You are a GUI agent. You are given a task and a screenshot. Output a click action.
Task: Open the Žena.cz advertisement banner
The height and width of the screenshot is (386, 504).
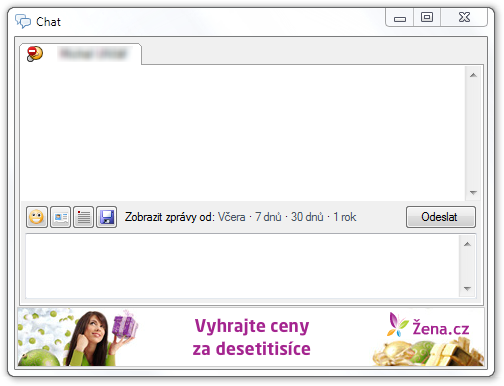coord(251,337)
